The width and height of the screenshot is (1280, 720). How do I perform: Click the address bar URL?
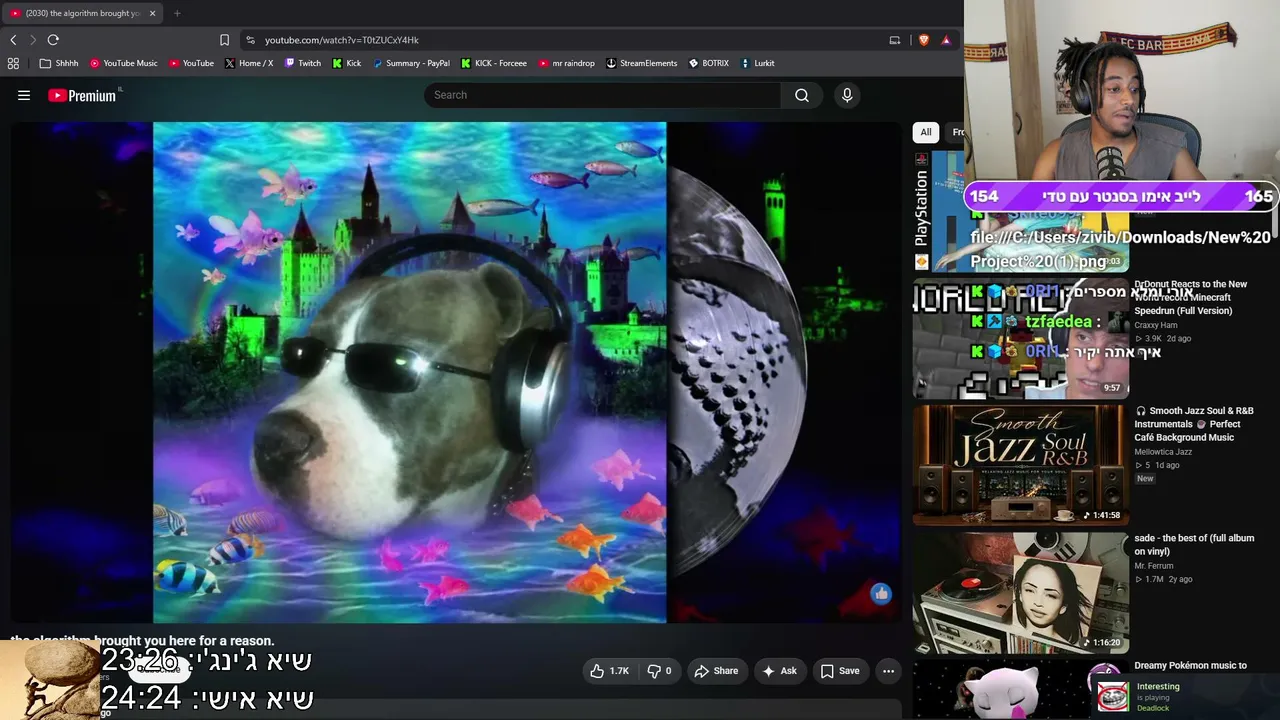click(x=342, y=40)
